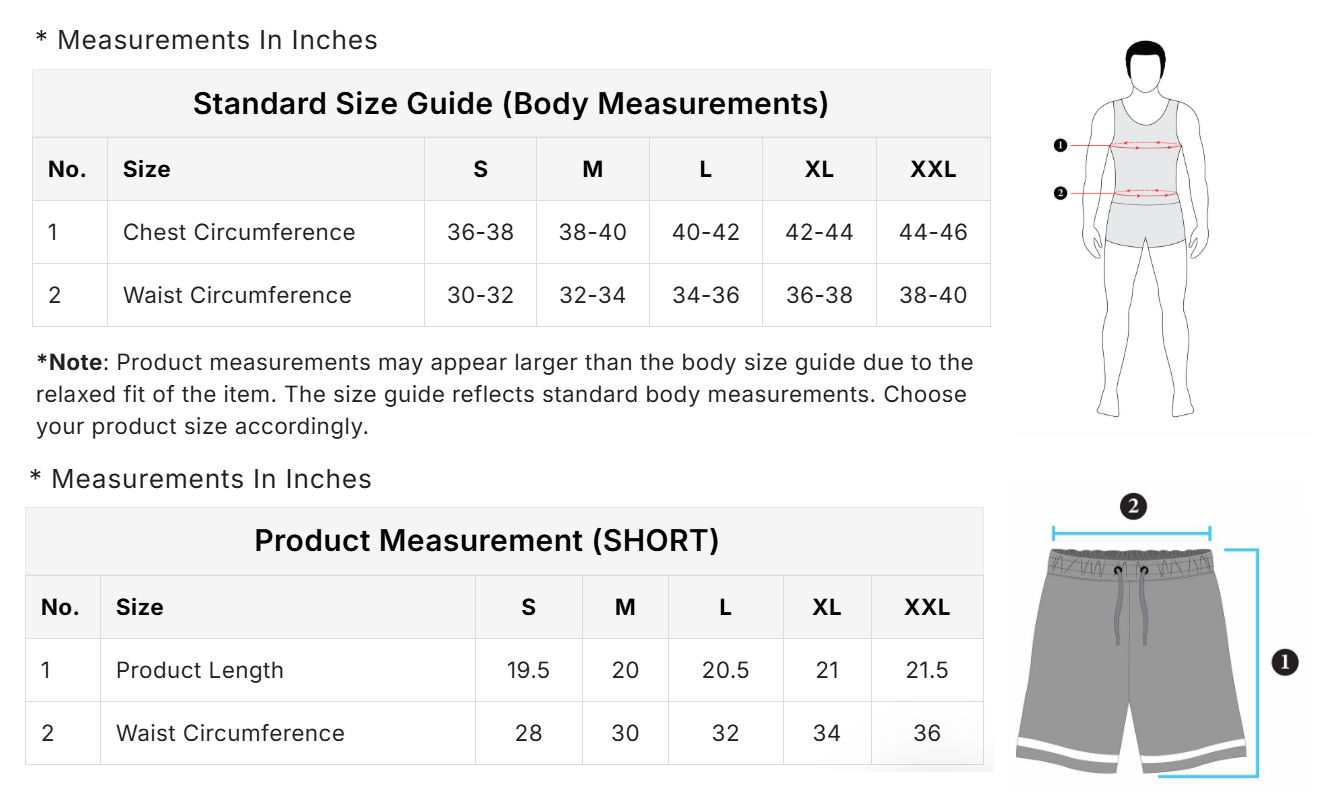
Task: Click waist value 36-38 for size XL
Action: coord(819,296)
